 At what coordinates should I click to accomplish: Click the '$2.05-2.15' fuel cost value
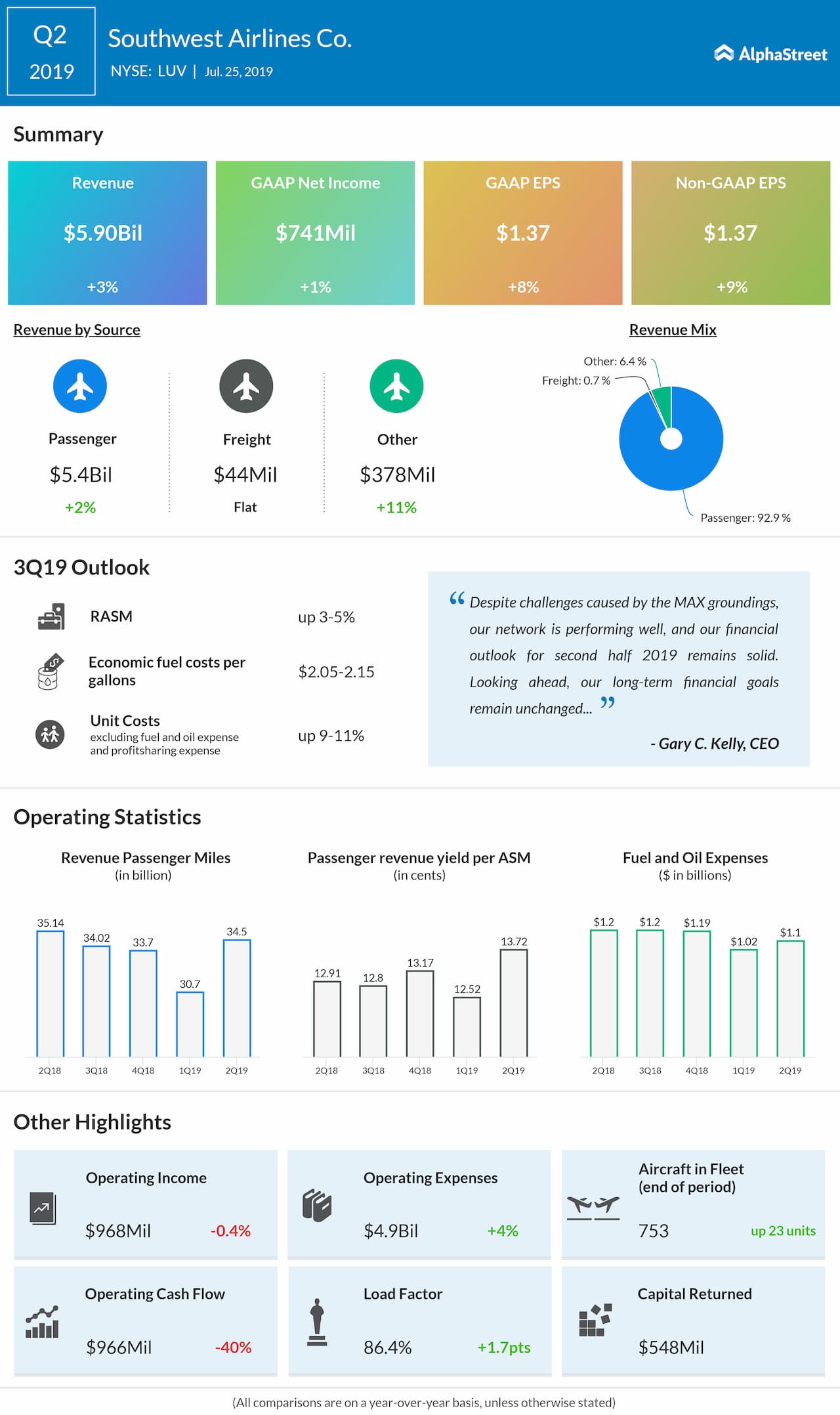click(x=336, y=672)
